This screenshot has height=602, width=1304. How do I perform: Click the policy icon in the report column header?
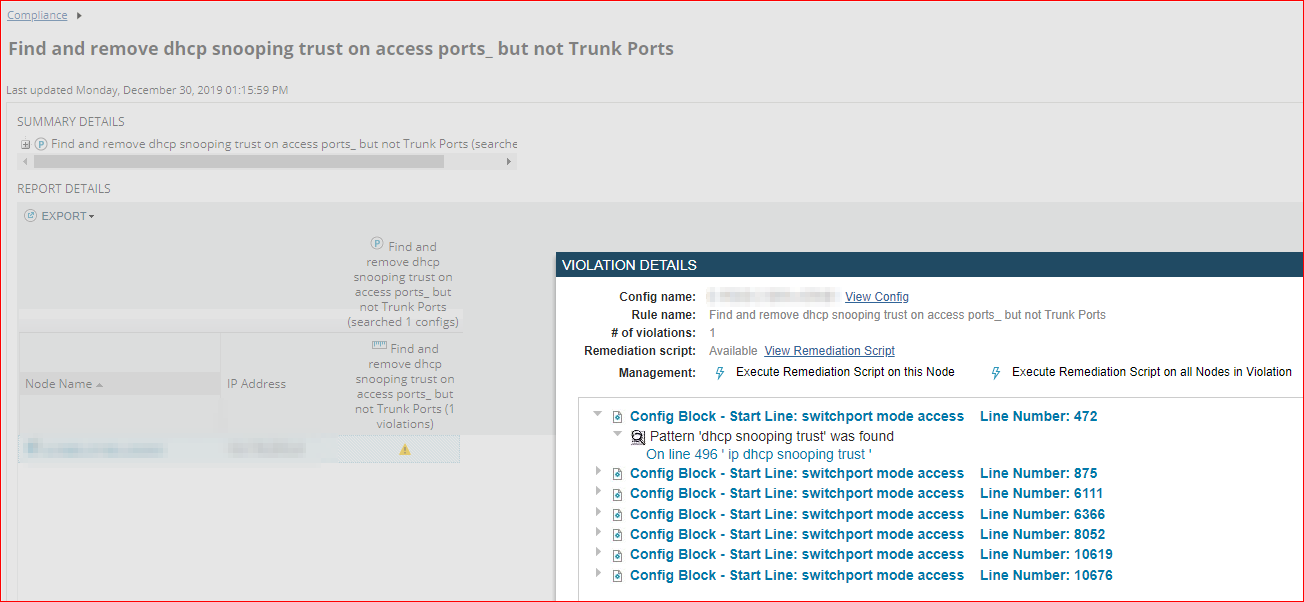click(x=377, y=243)
